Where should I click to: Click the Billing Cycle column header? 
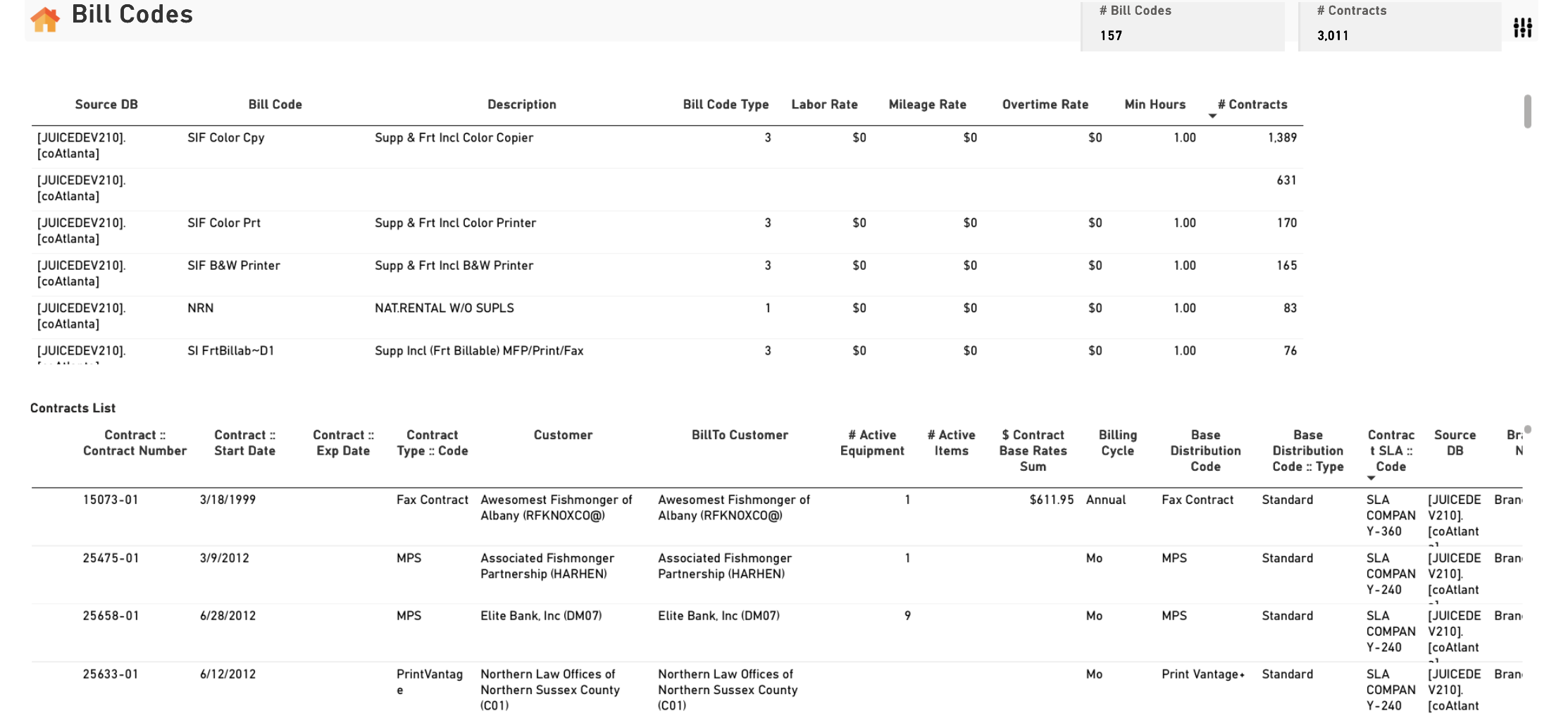[x=1117, y=443]
